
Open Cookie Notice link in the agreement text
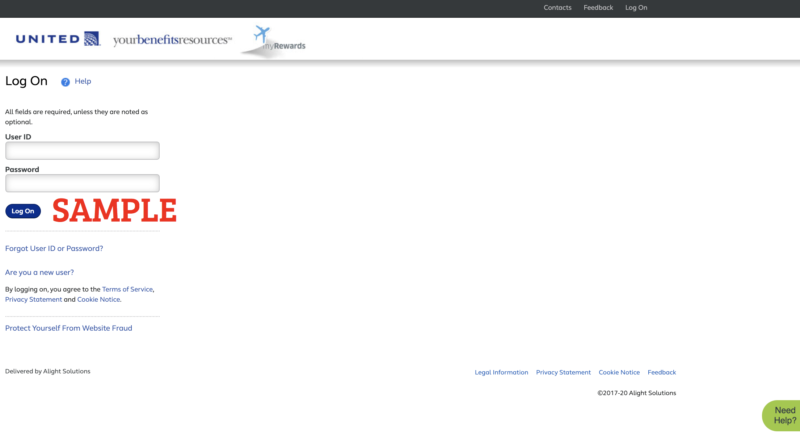coord(98,299)
